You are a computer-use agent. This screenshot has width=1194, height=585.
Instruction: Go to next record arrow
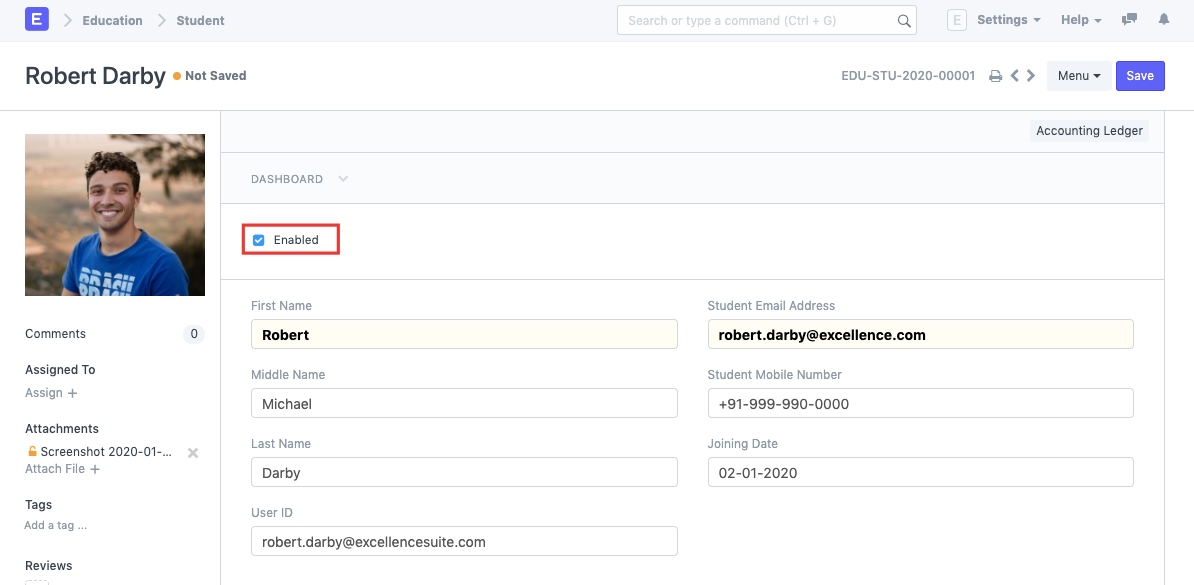pos(1031,76)
